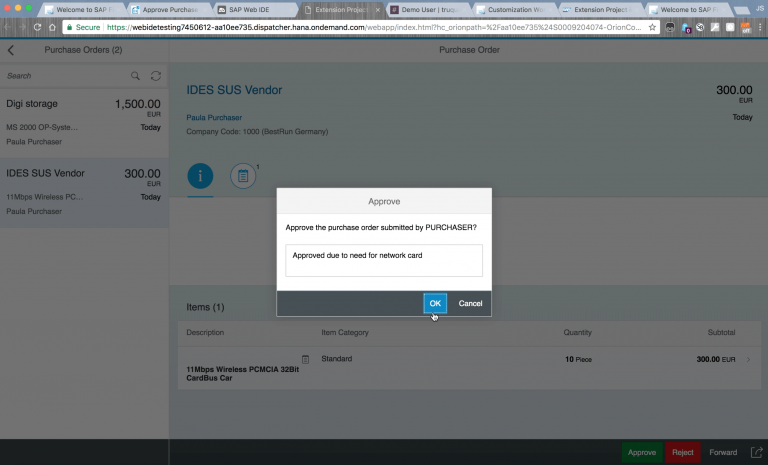
Task: Click the browser address bar URL
Action: click(x=374, y=27)
